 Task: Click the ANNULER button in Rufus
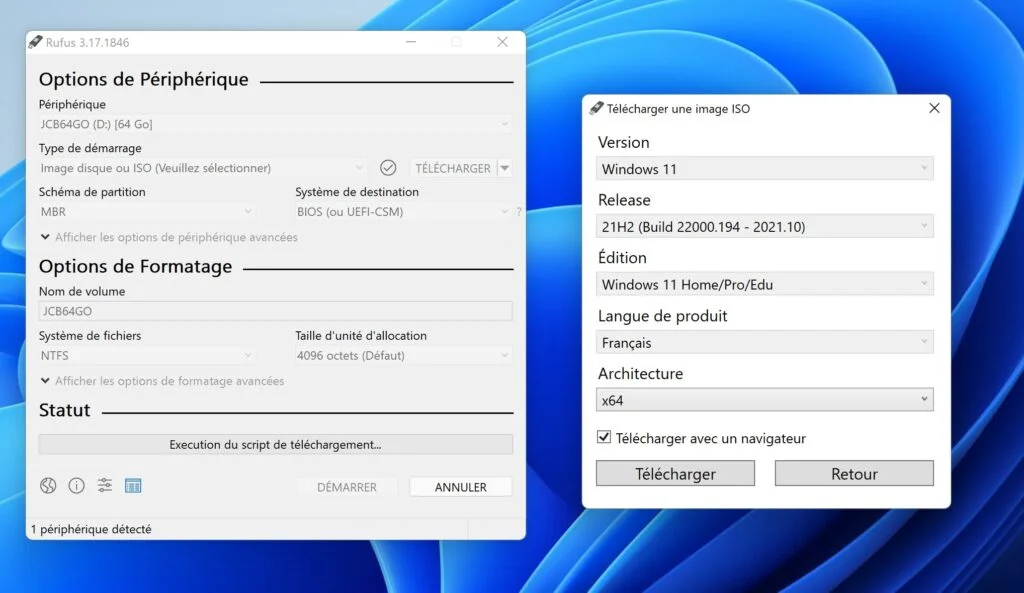(x=460, y=487)
